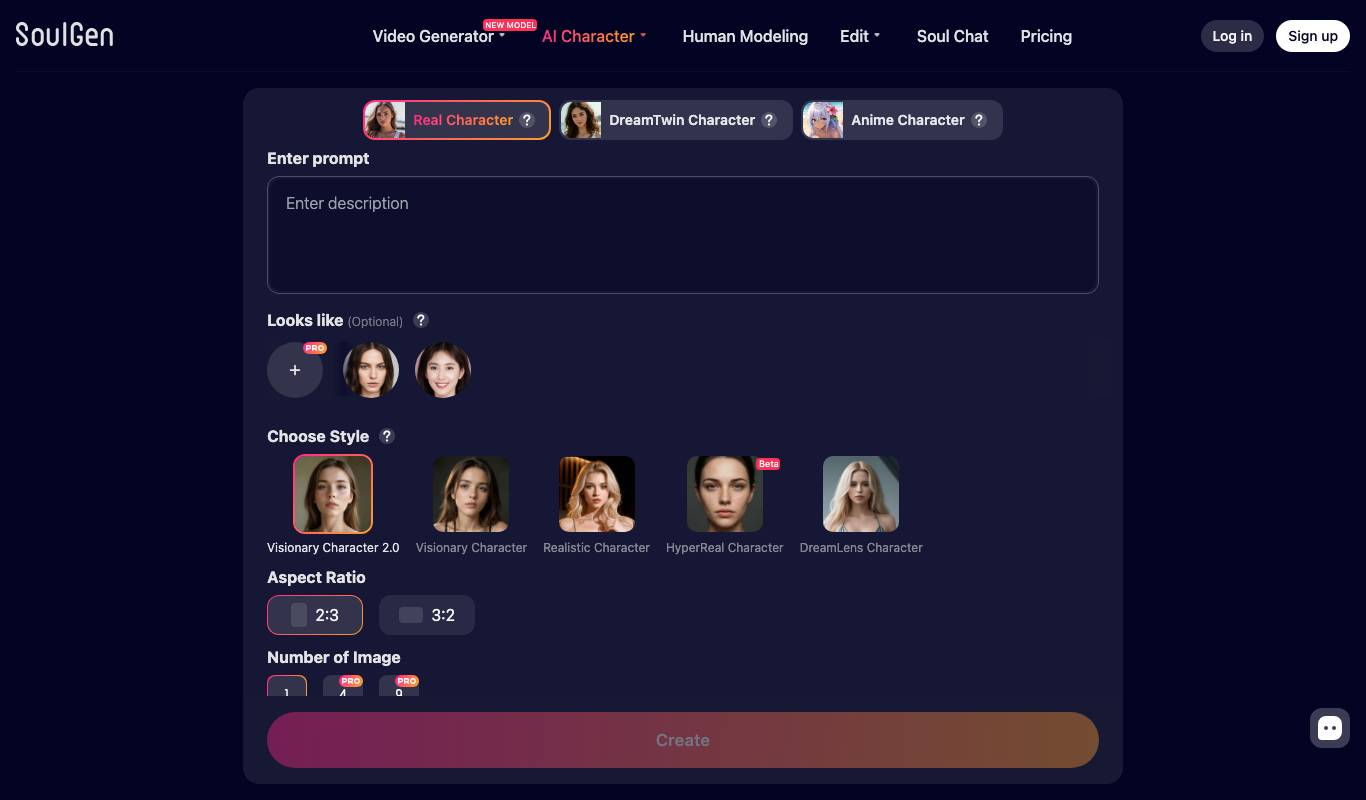Expand the AI Character dropdown menu
The image size is (1366, 800).
[x=594, y=36]
